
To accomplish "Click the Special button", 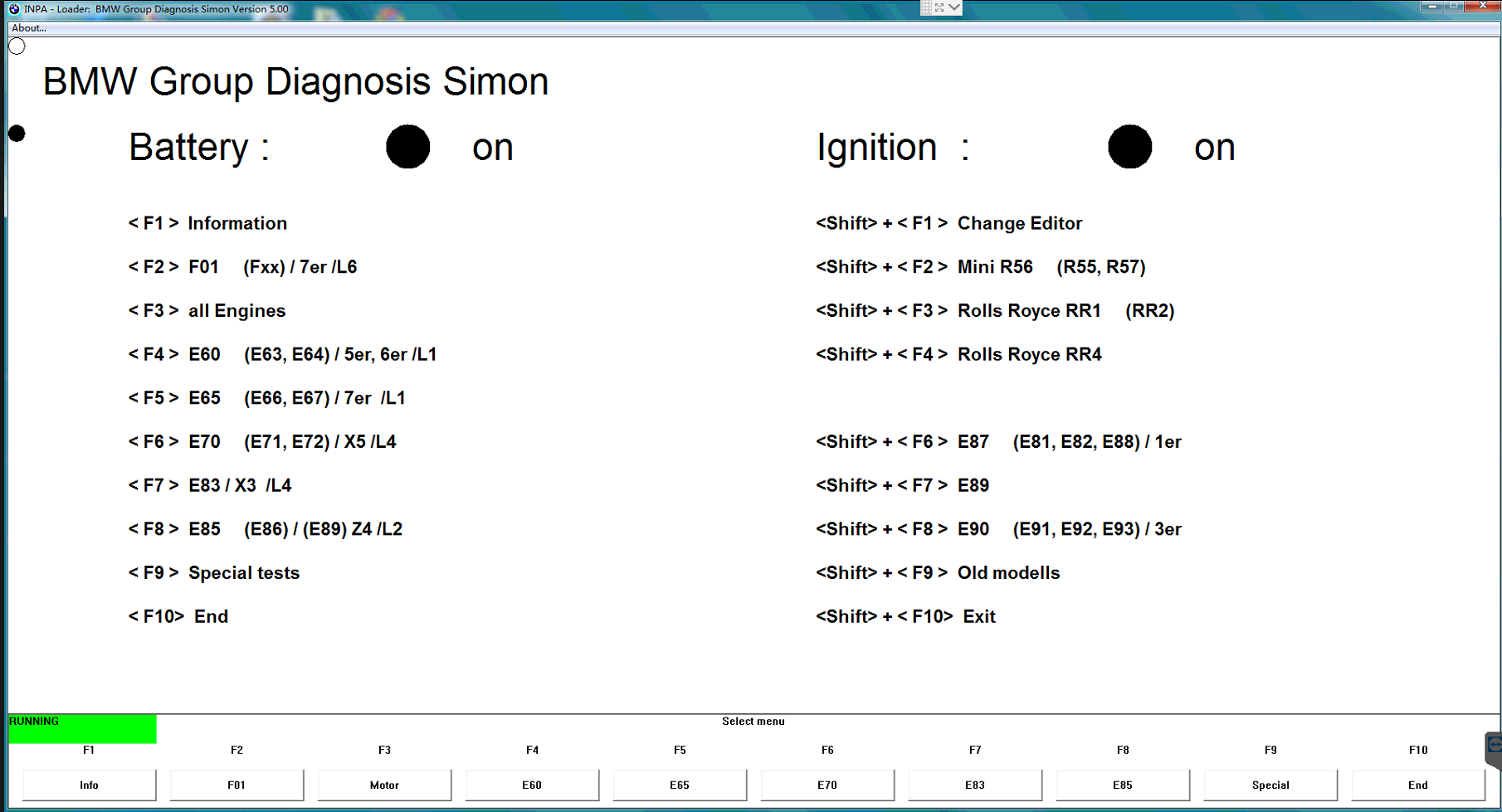I will 1270,785.
